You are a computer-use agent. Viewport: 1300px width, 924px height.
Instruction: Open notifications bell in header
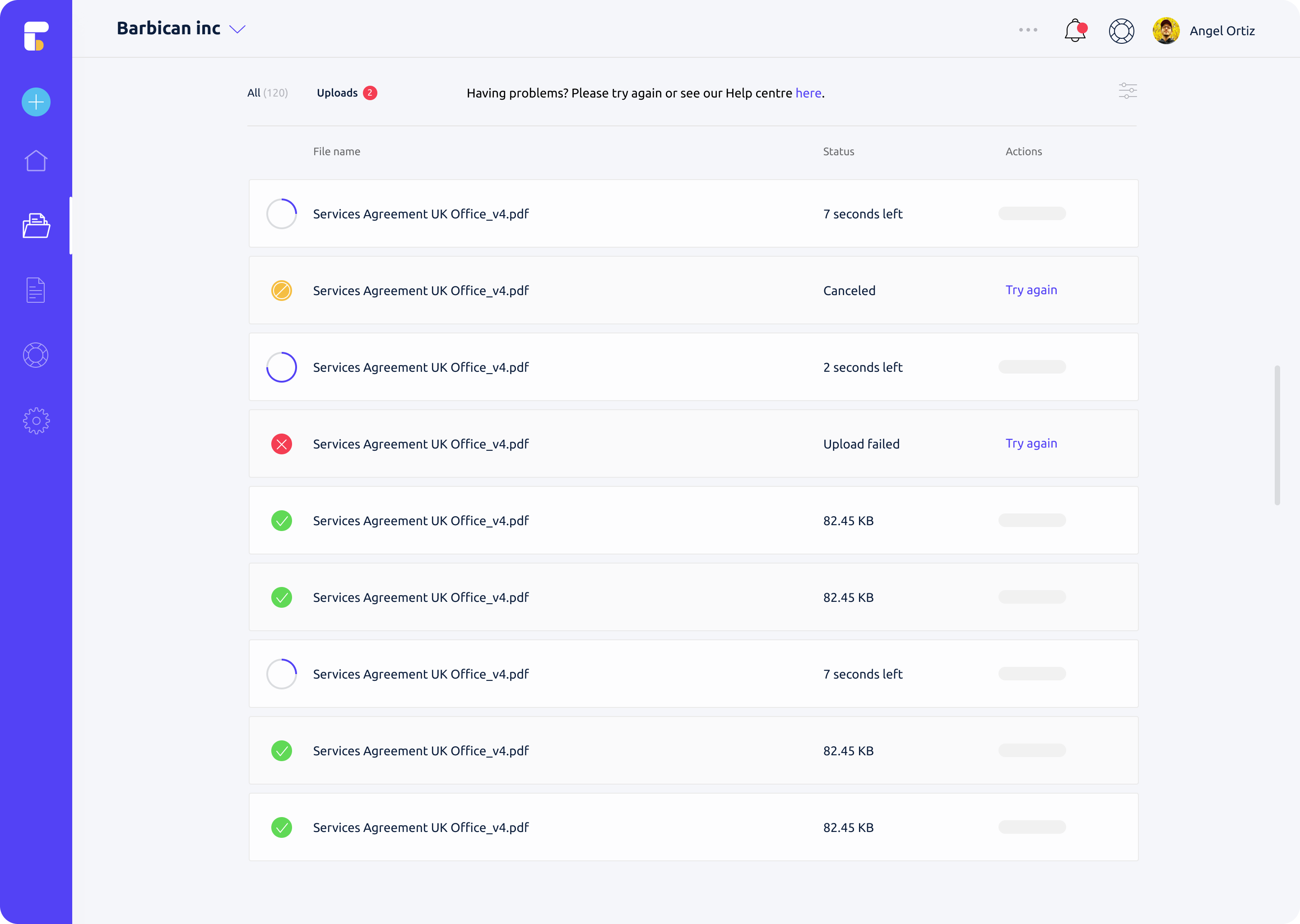tap(1075, 31)
